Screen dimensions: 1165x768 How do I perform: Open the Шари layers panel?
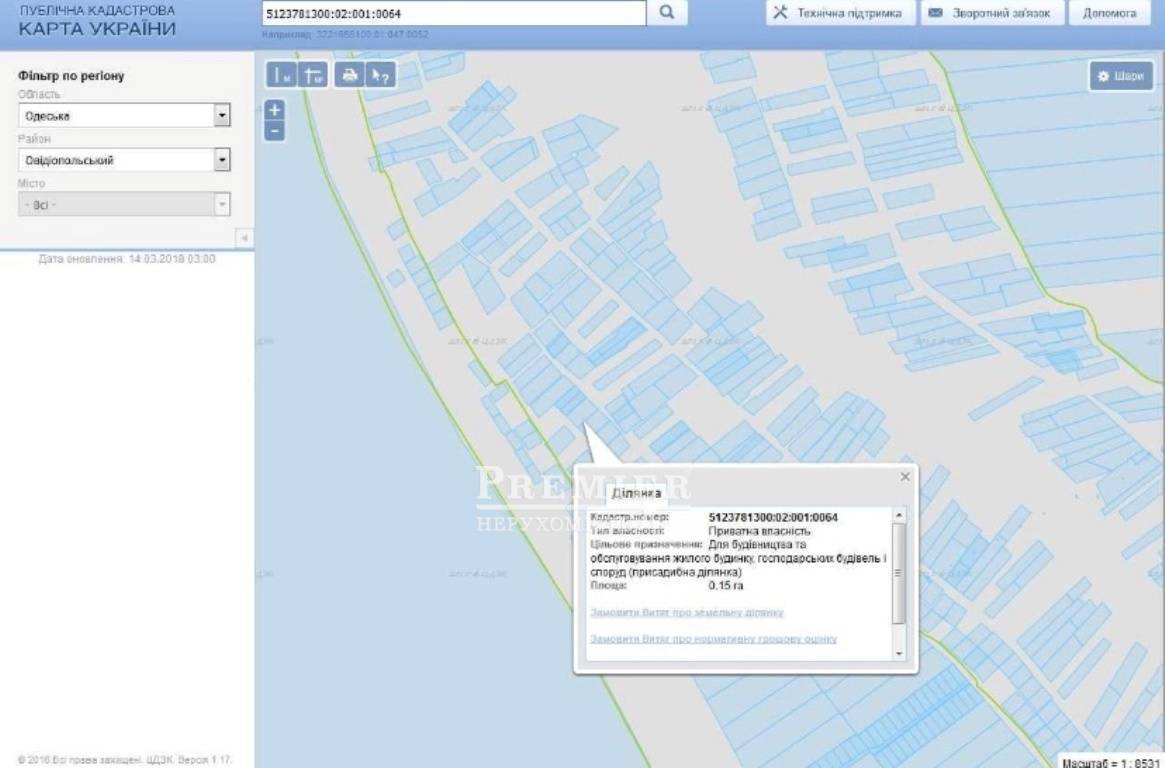click(x=1120, y=76)
